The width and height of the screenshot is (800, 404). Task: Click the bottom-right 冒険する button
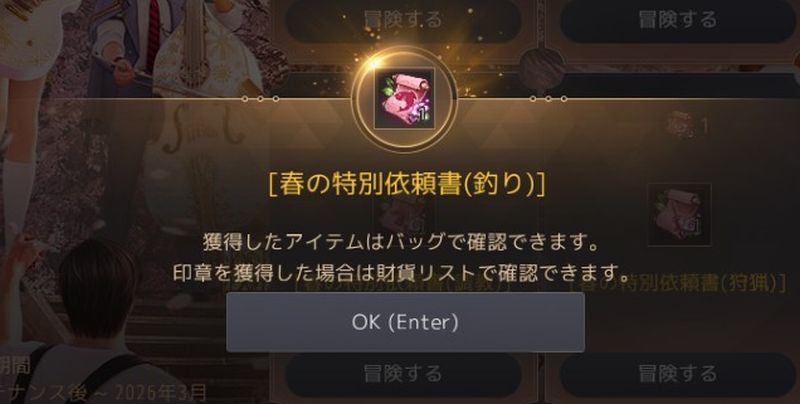coord(678,374)
